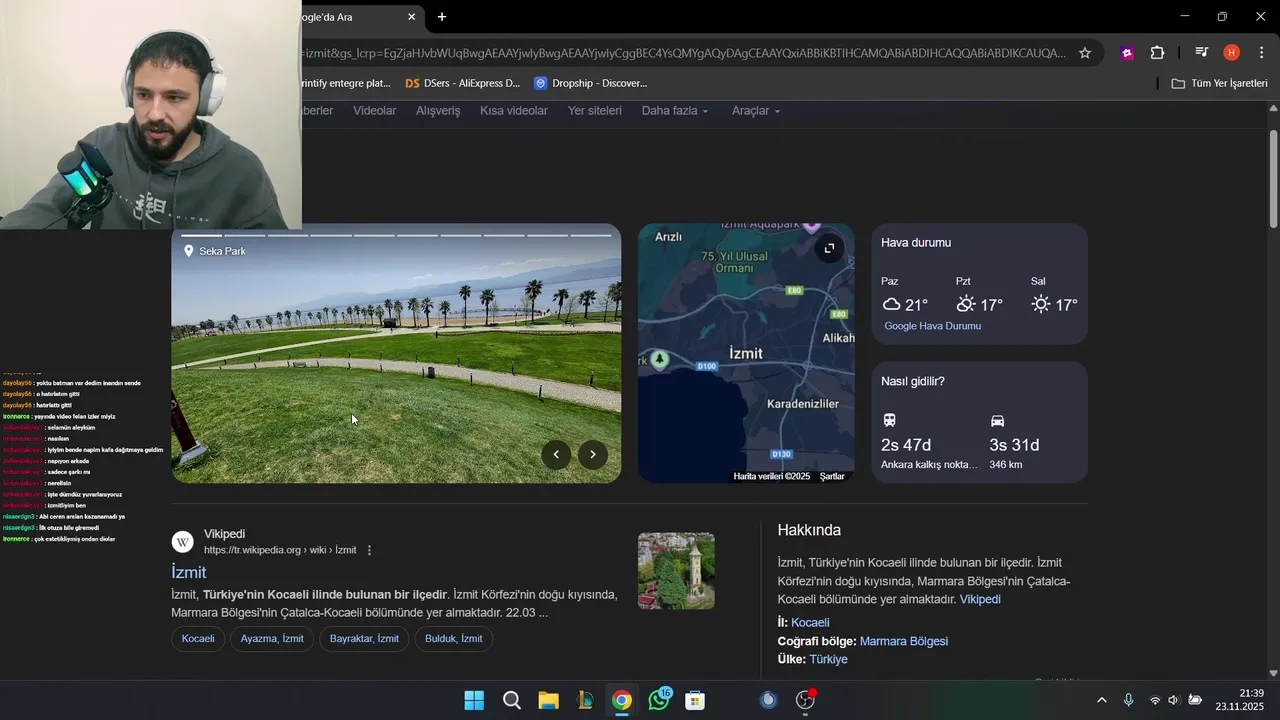Open League of Legends taskbar icon

pyautogui.click(x=585, y=700)
